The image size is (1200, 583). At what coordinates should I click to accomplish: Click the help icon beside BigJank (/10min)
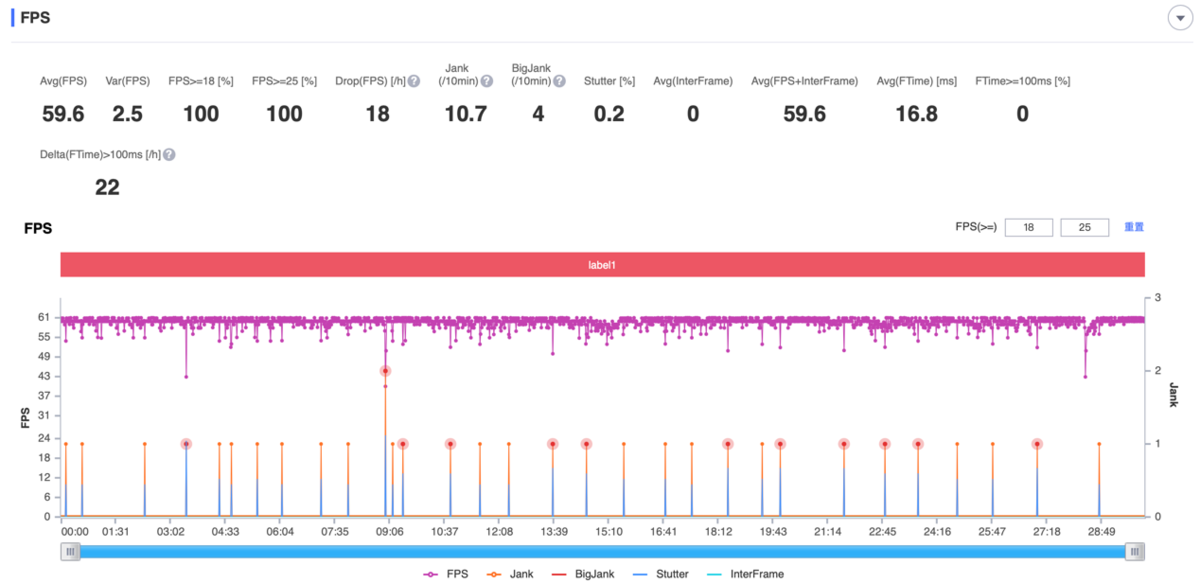point(561,81)
